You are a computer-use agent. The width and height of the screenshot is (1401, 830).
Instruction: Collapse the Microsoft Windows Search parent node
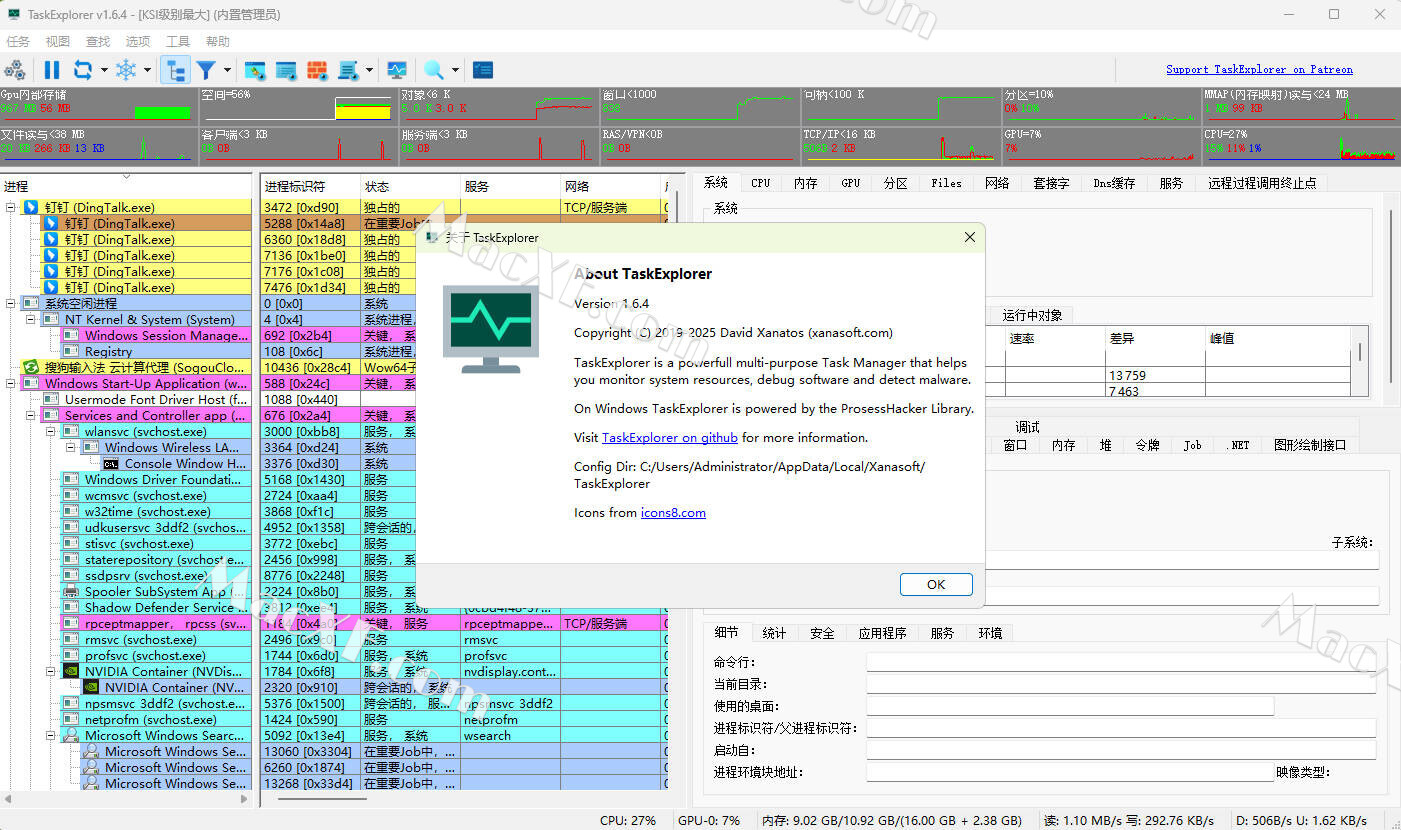coord(51,736)
